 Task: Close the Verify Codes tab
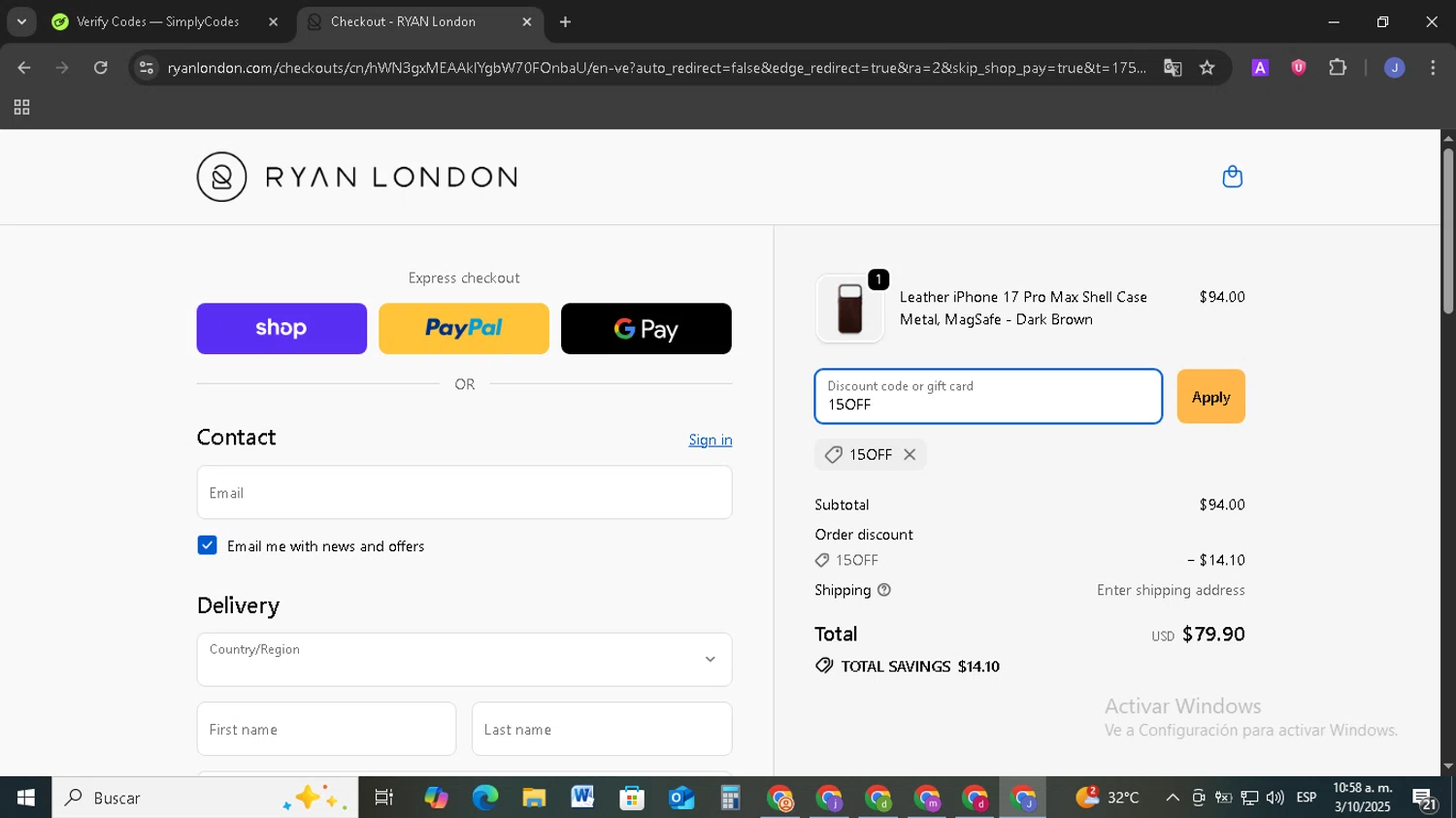pos(273,21)
